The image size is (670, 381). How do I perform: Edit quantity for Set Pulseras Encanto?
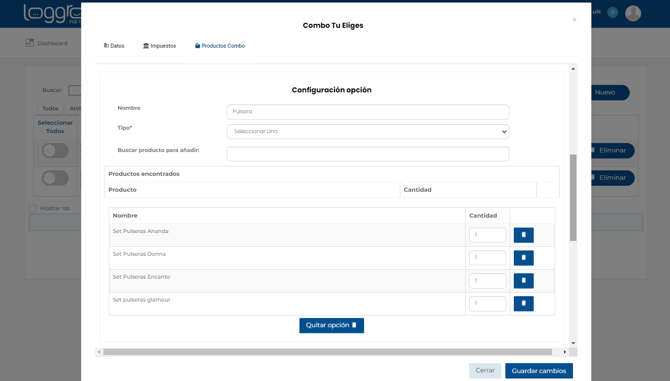pyautogui.click(x=488, y=281)
